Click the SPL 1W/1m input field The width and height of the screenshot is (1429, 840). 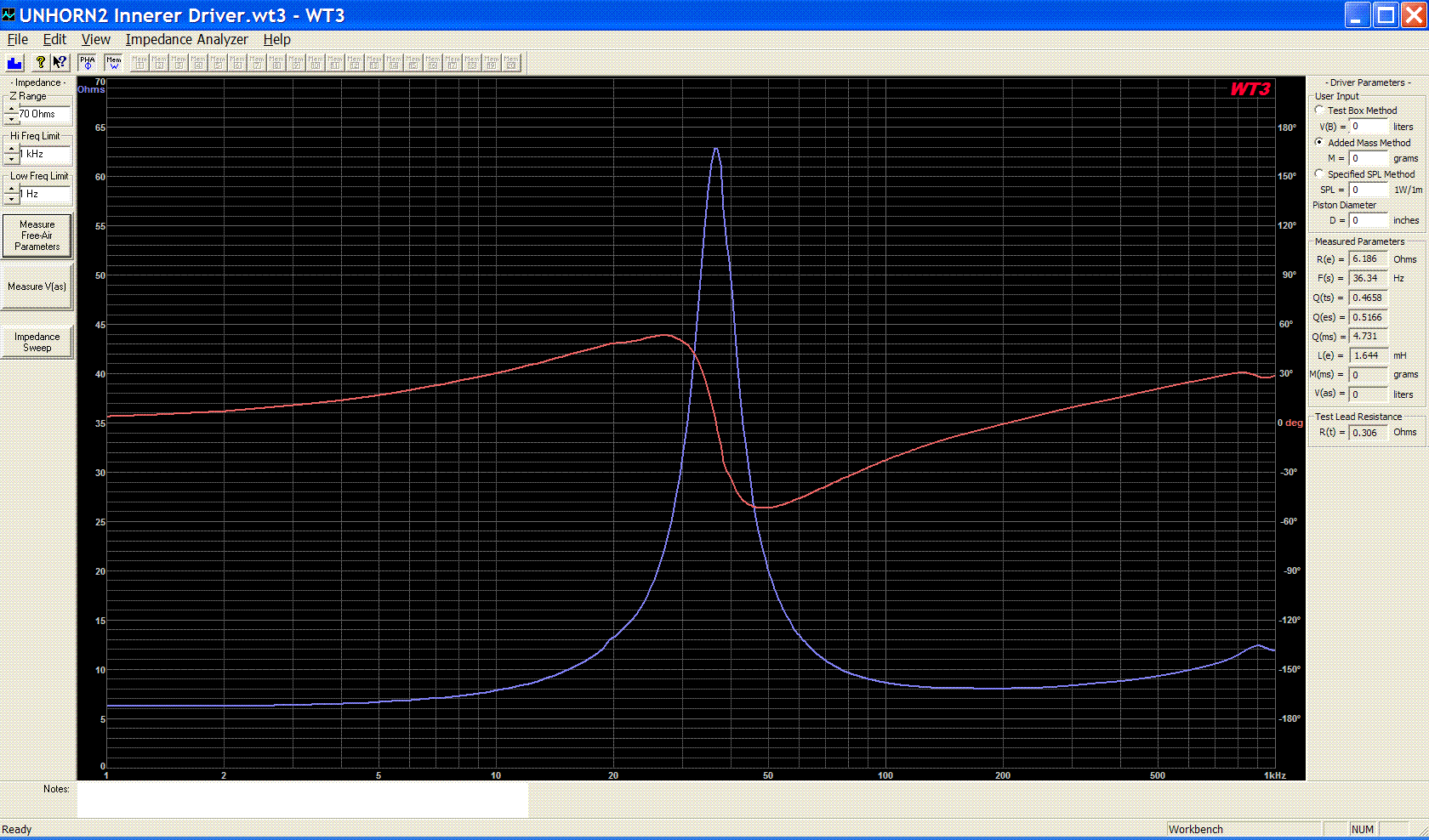(1369, 190)
